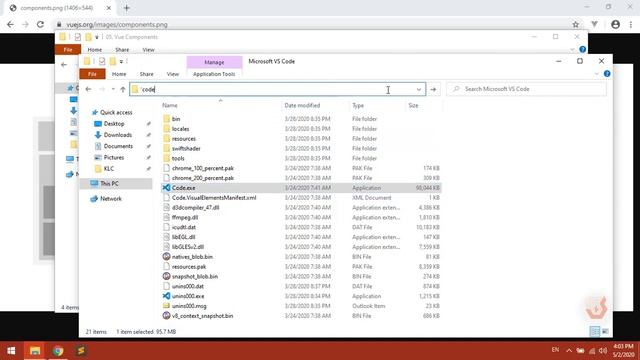Open Windows Start menu
The image size is (640, 360).
11,351
